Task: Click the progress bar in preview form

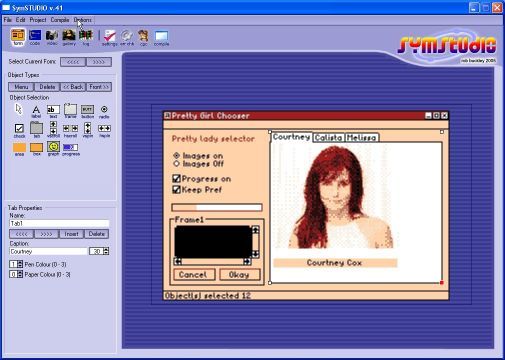Action: pos(217,208)
